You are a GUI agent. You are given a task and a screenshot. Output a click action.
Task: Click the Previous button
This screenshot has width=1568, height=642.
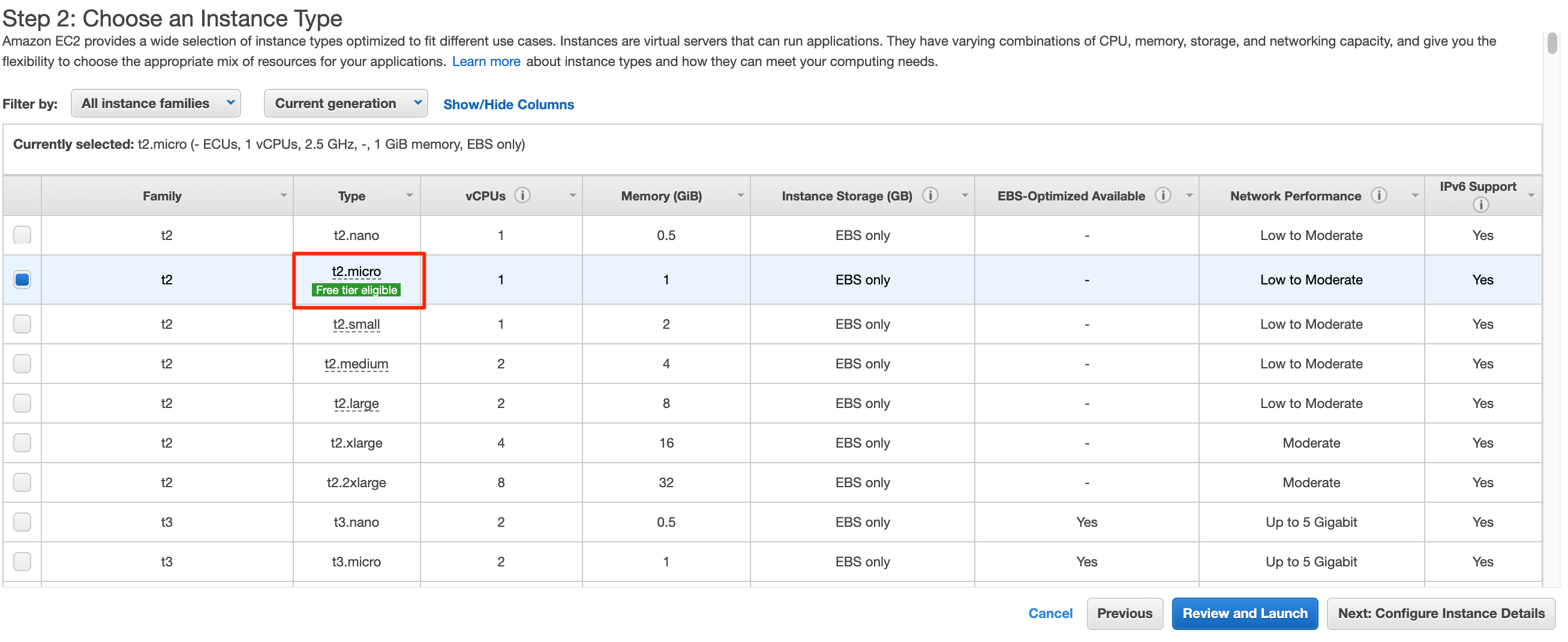(1124, 613)
